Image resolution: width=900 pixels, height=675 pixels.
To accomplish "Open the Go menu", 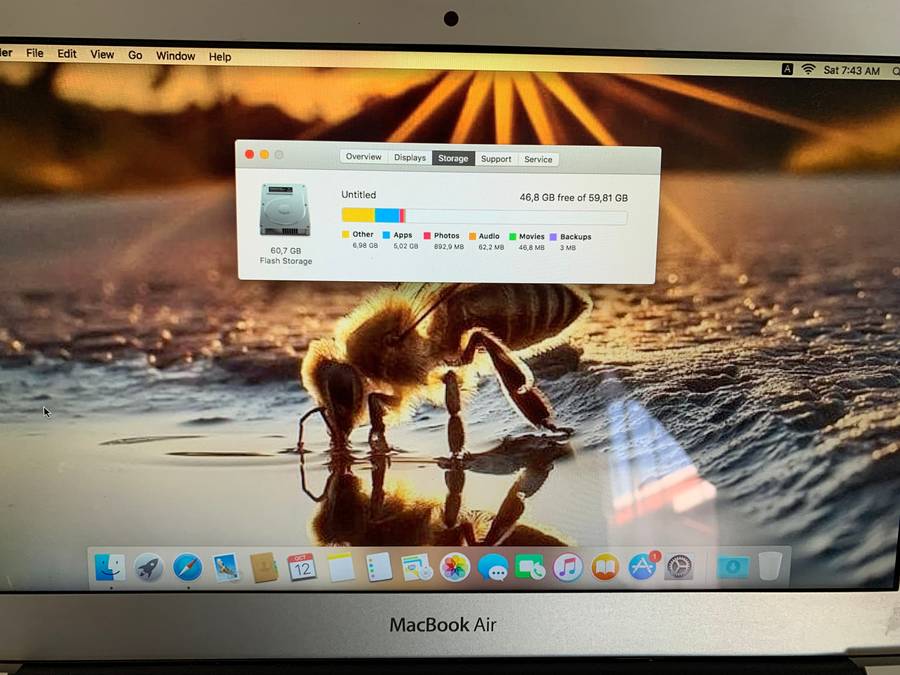I will tap(135, 55).
